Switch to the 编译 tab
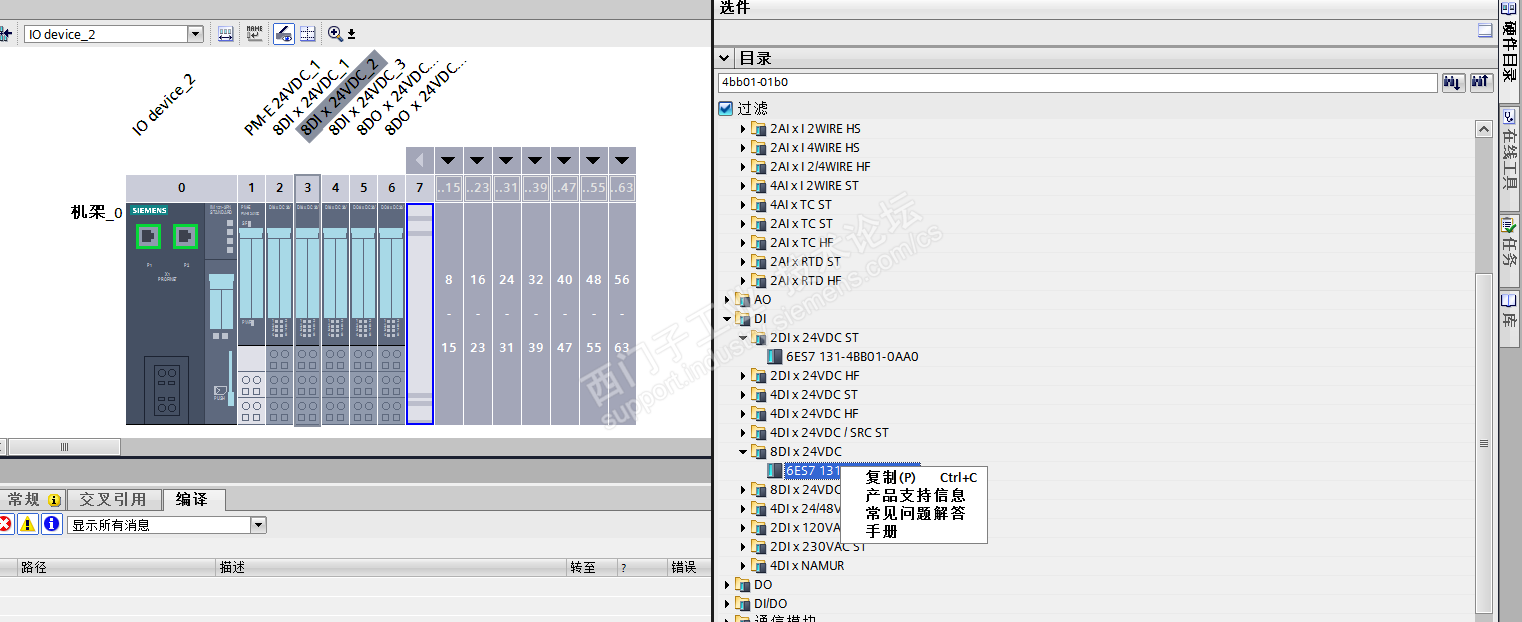The width and height of the screenshot is (1522, 622). [x=193, y=499]
